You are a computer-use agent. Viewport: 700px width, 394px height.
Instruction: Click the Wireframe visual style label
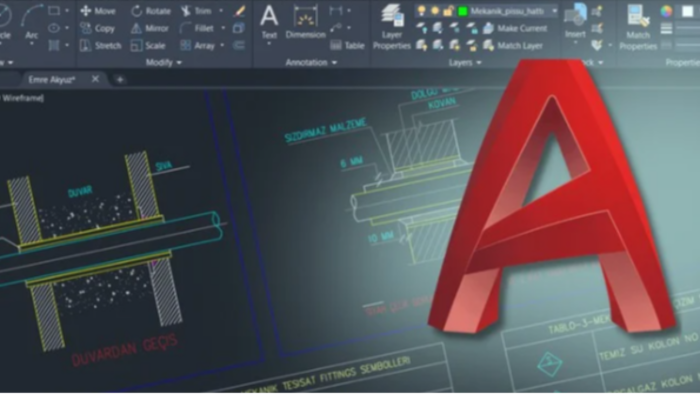pos(22,98)
